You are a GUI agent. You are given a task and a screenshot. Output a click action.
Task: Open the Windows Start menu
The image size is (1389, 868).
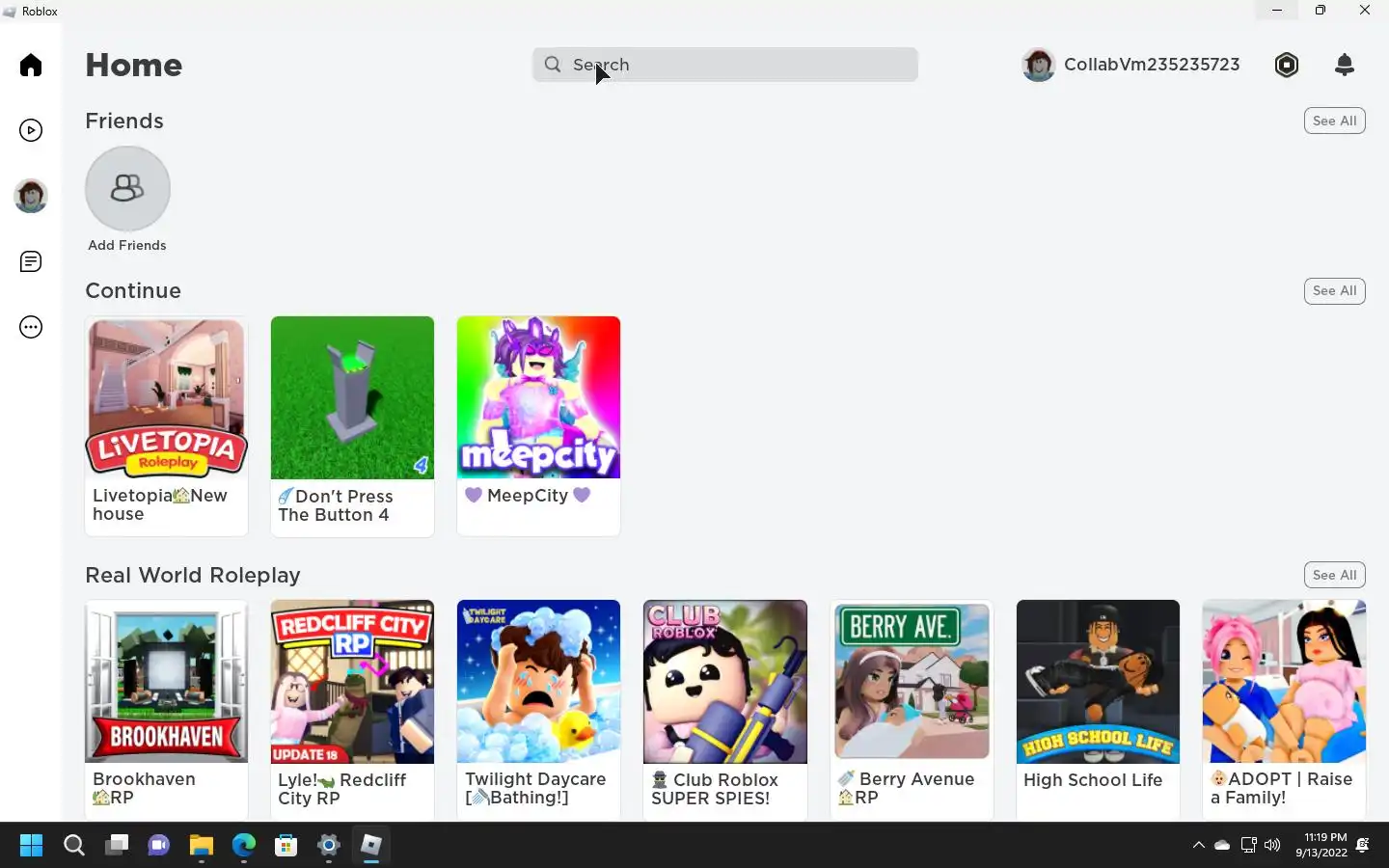tap(31, 846)
